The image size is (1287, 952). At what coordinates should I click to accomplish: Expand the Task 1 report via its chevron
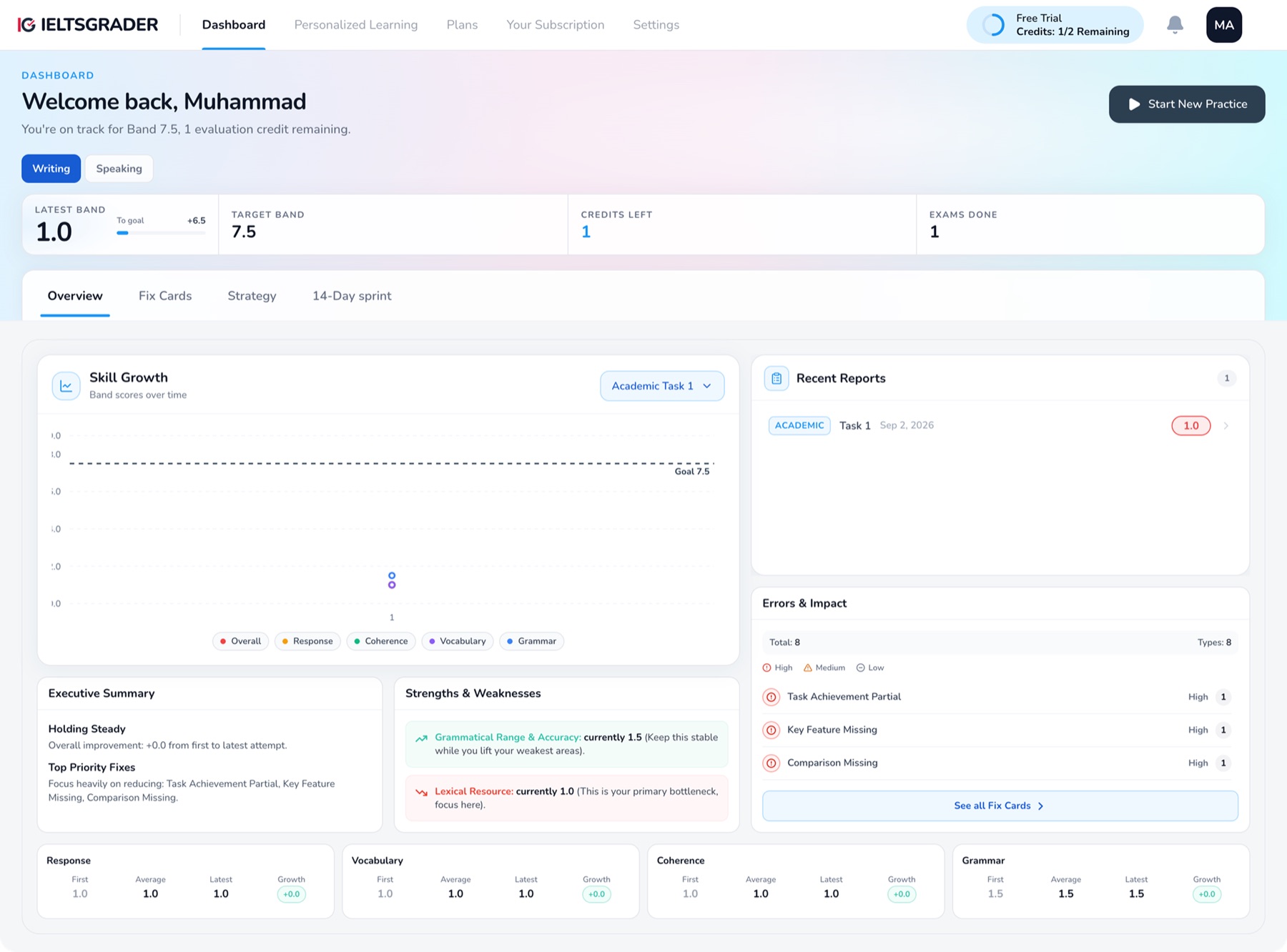click(x=1226, y=426)
